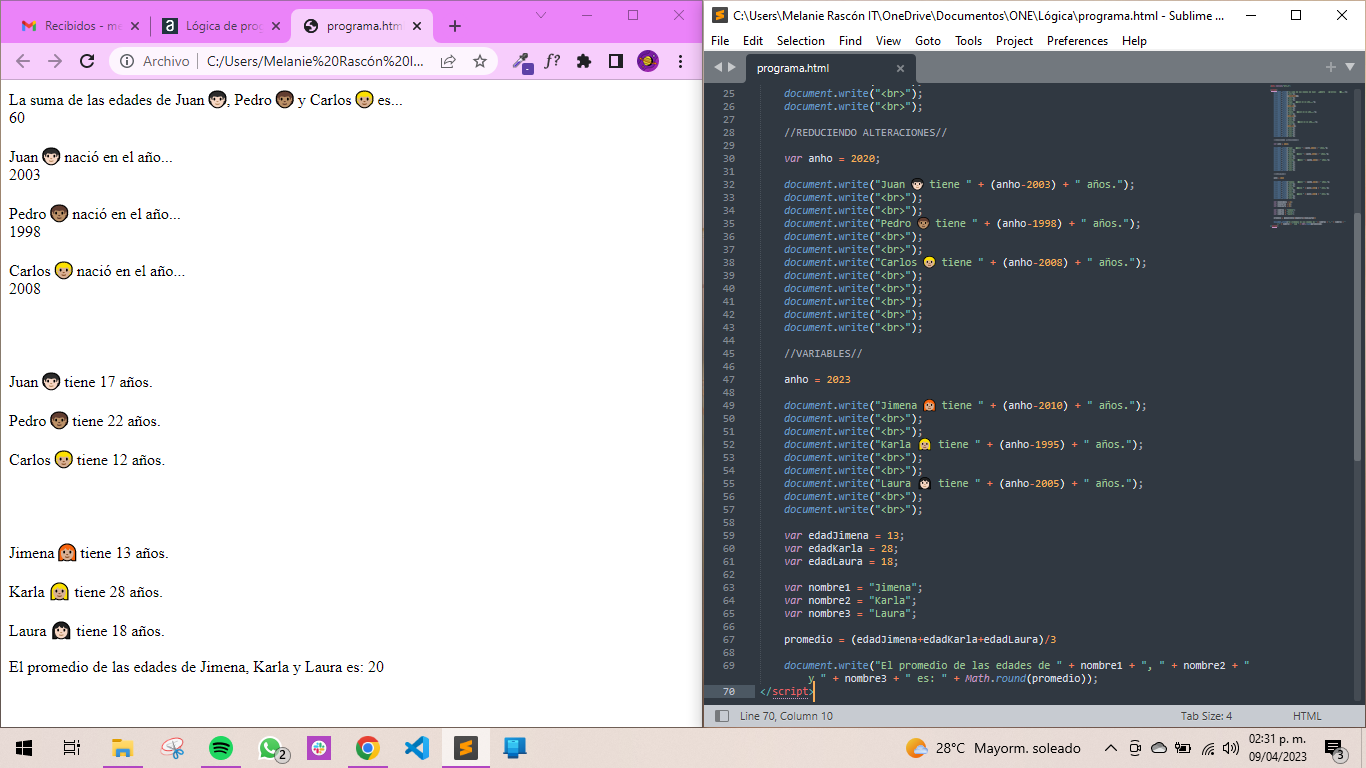1366x768 pixels.
Task: Go back in Chrome browser
Action: pos(23,61)
